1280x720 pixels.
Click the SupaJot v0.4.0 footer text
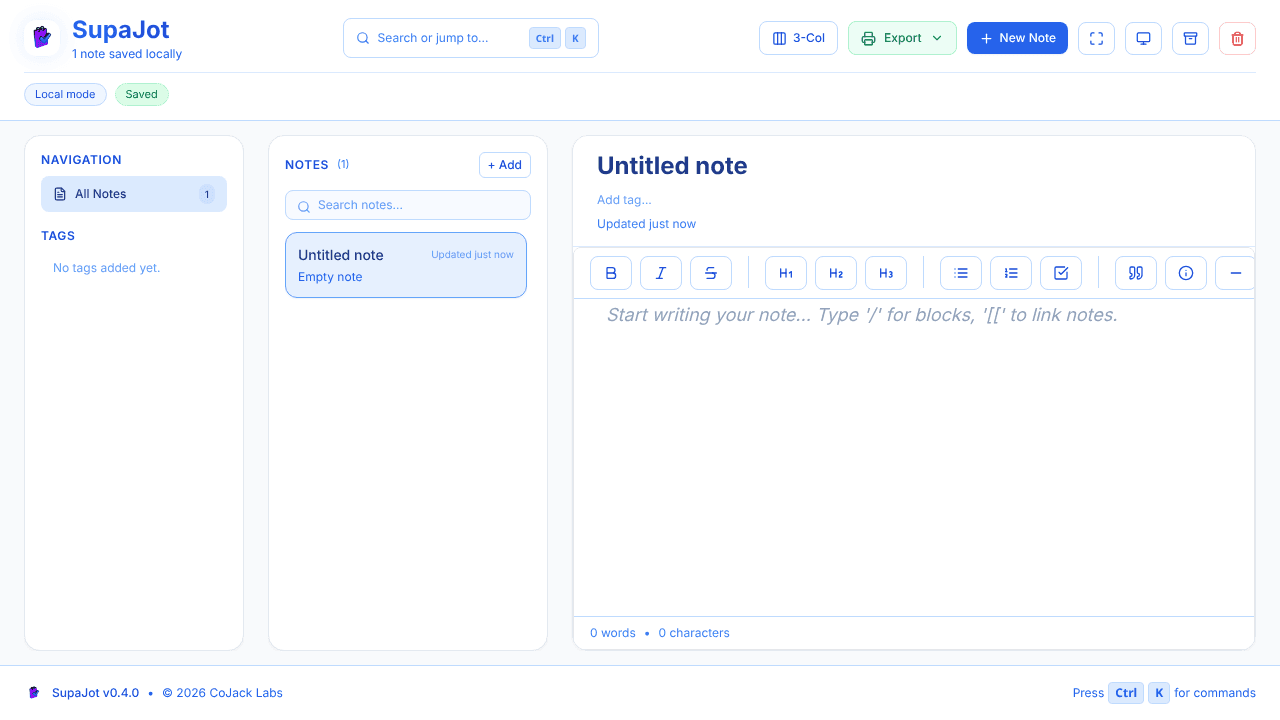pos(96,692)
